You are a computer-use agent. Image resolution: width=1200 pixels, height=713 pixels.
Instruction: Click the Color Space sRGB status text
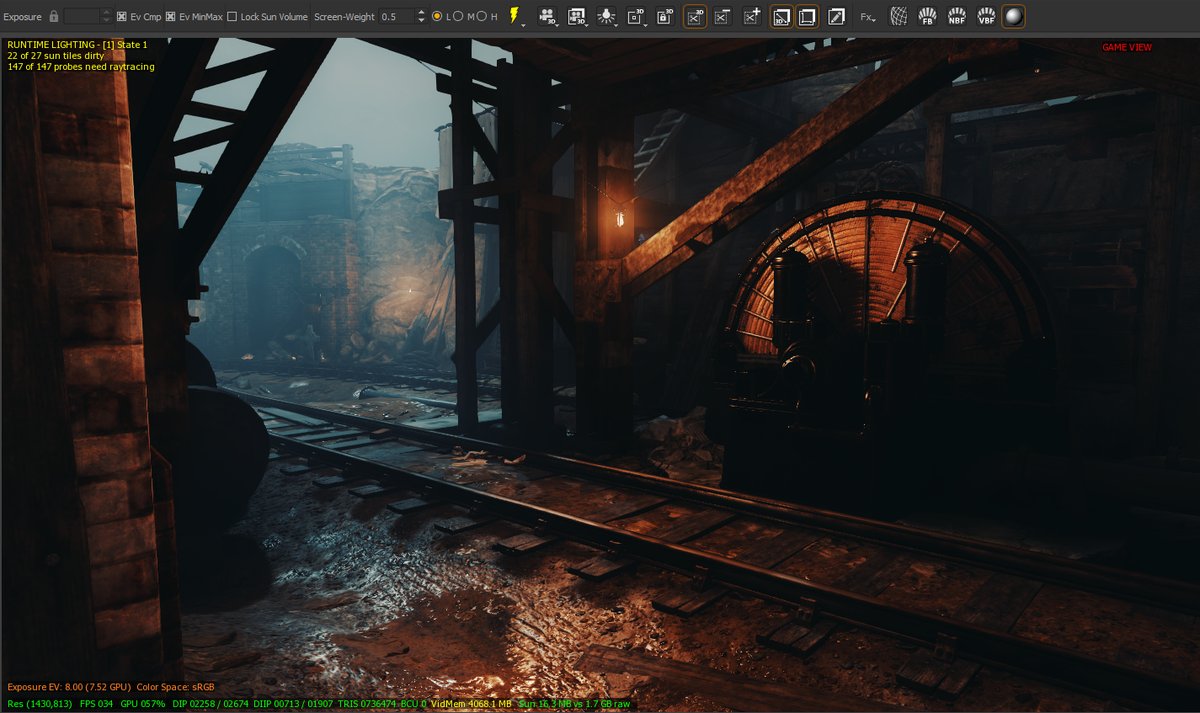tap(176, 687)
